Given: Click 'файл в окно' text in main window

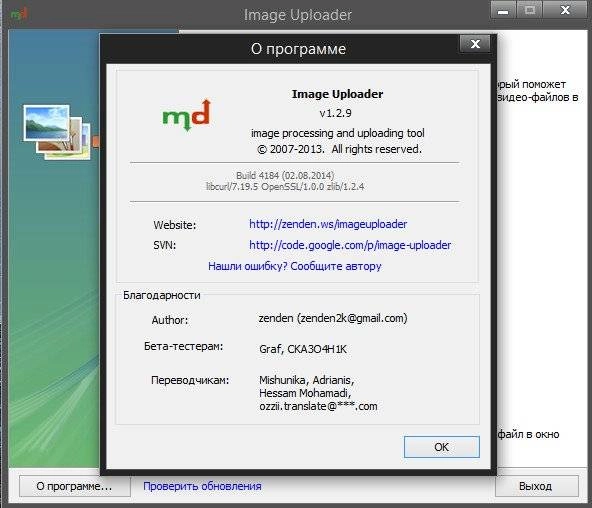Looking at the screenshot, I should 528,434.
